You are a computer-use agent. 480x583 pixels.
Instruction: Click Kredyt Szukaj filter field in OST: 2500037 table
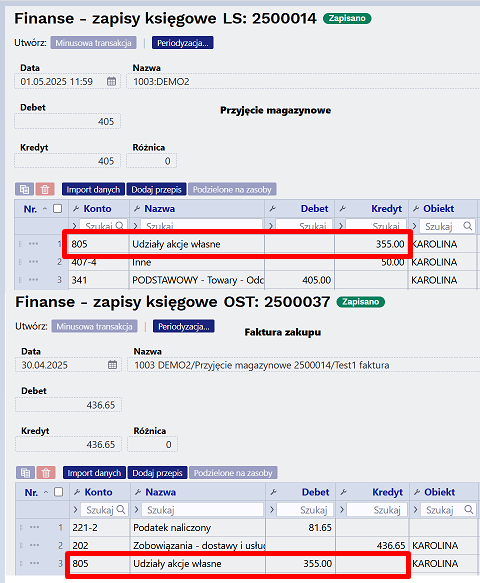click(377, 509)
